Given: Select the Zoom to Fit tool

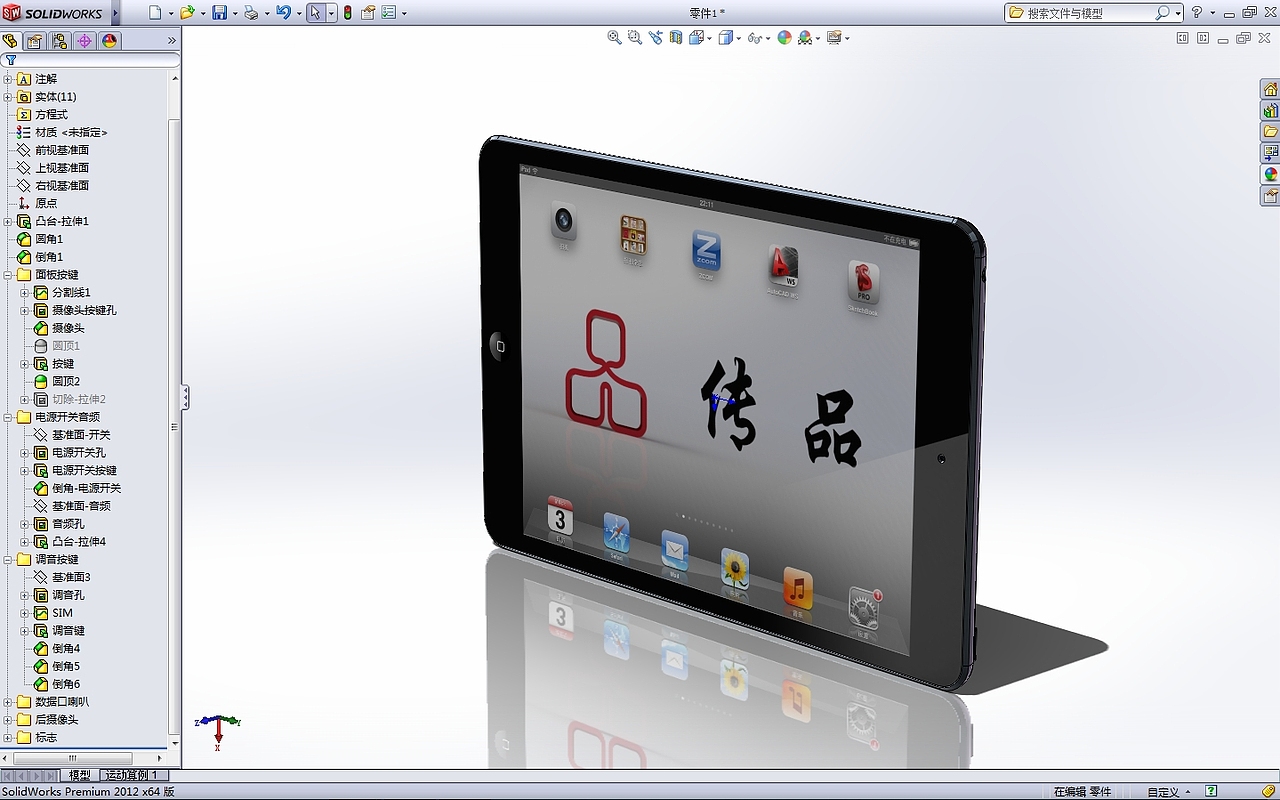Looking at the screenshot, I should coord(613,37).
